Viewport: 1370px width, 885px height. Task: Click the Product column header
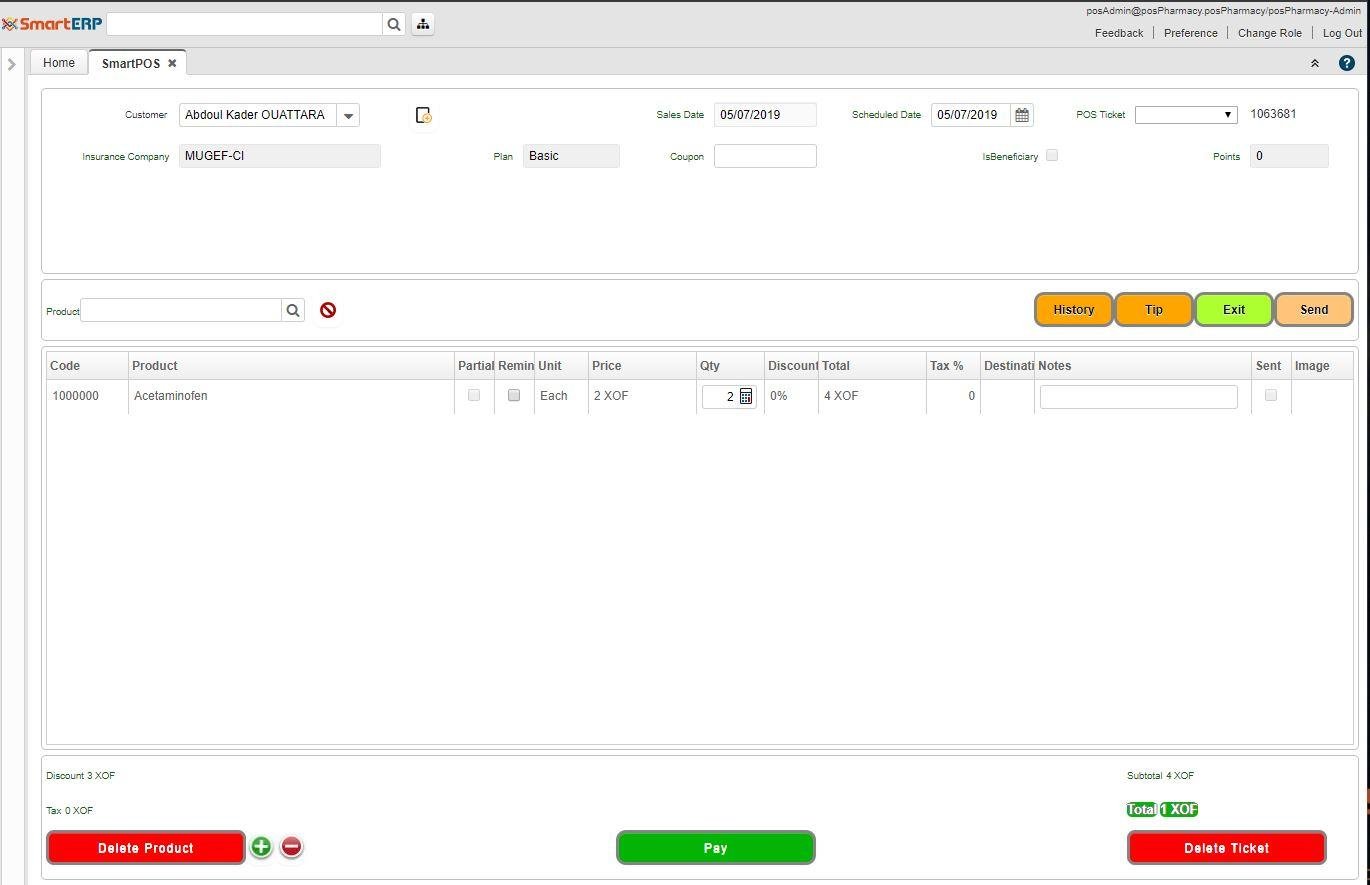point(291,366)
